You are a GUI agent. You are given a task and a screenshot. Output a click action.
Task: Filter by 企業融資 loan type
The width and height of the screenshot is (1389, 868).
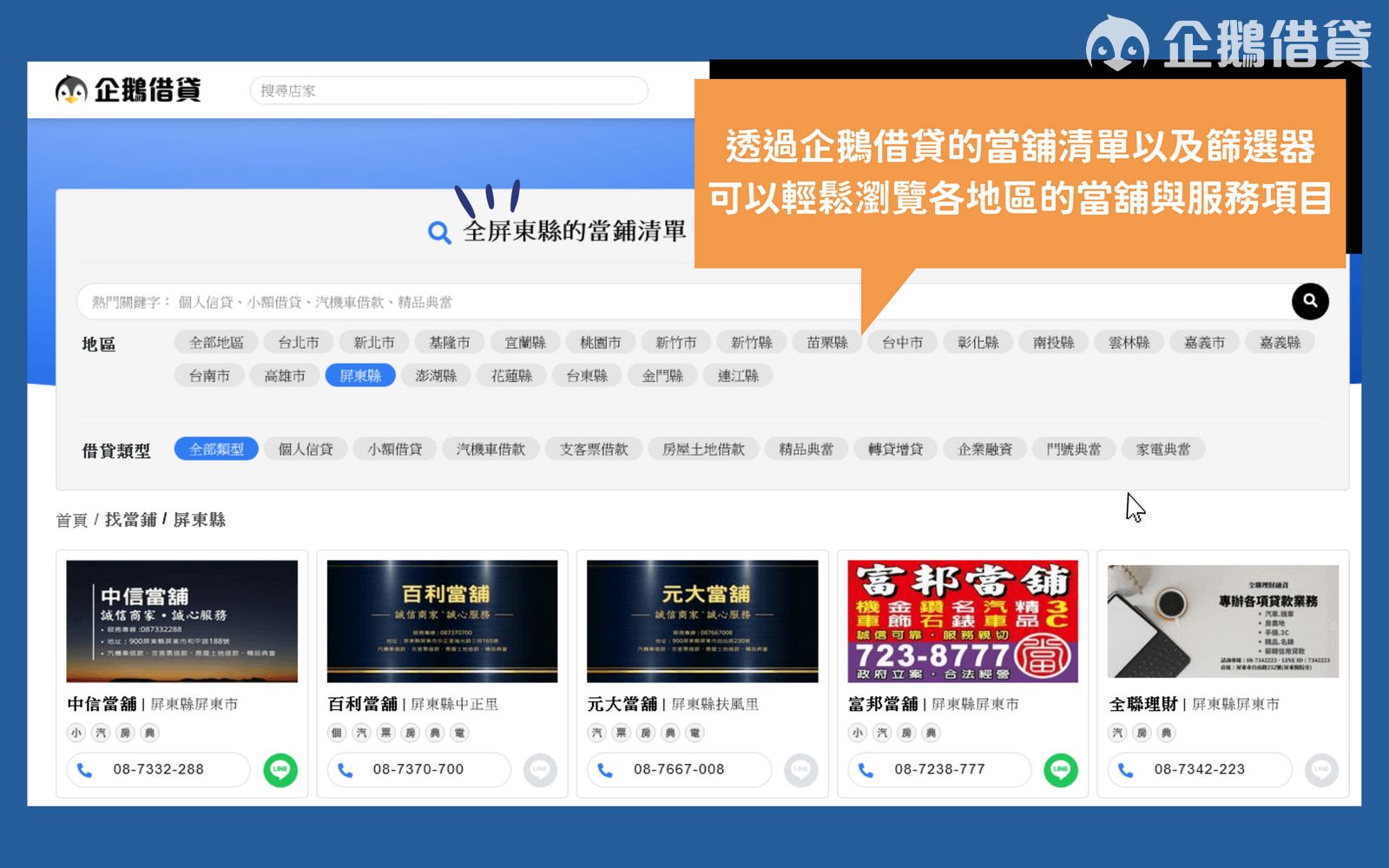(x=985, y=449)
